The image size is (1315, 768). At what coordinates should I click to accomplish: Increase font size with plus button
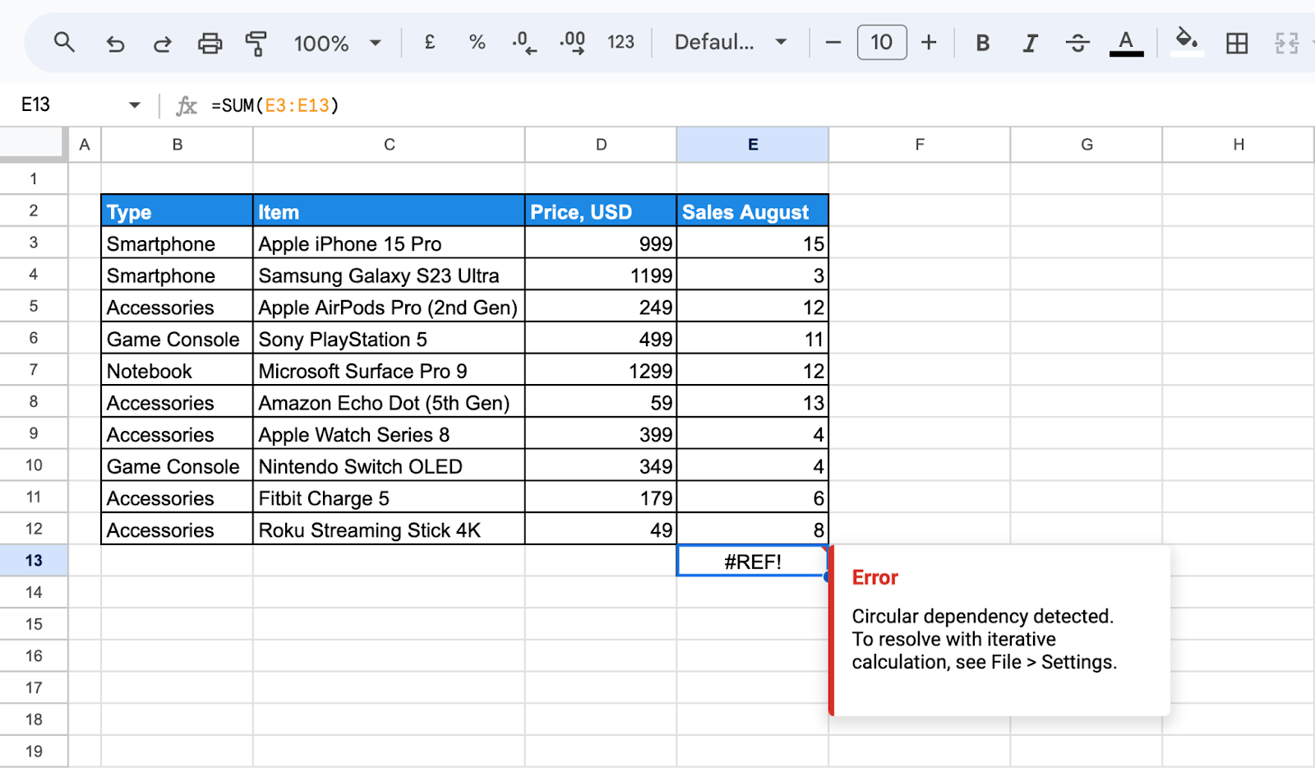[x=929, y=42]
